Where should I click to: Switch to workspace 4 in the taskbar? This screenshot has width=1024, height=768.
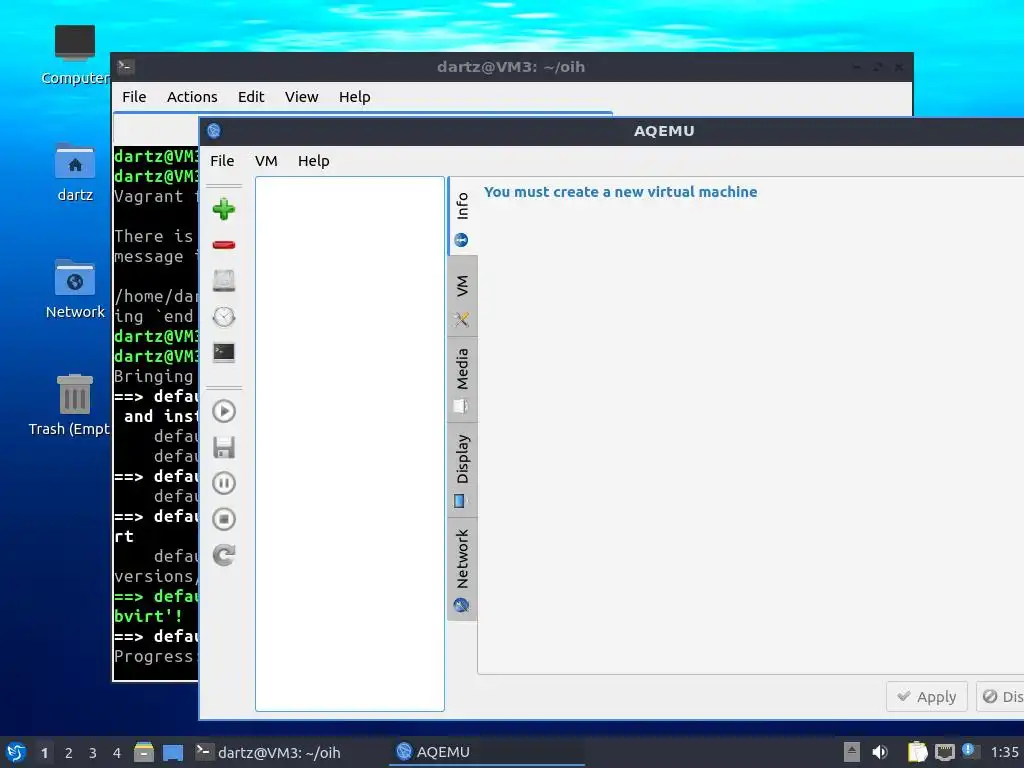tap(117, 753)
